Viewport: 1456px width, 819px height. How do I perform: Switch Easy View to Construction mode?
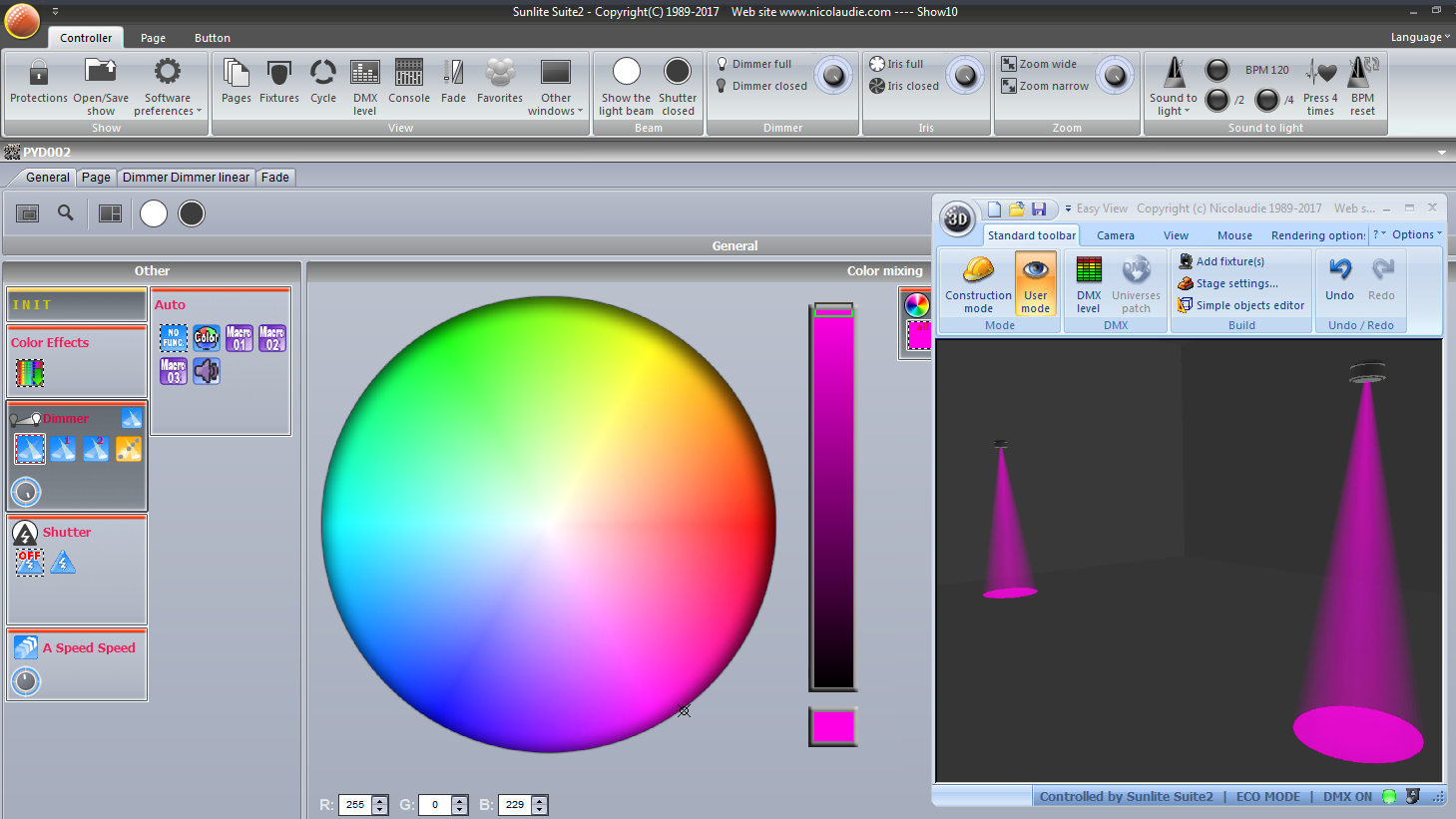coord(978,283)
